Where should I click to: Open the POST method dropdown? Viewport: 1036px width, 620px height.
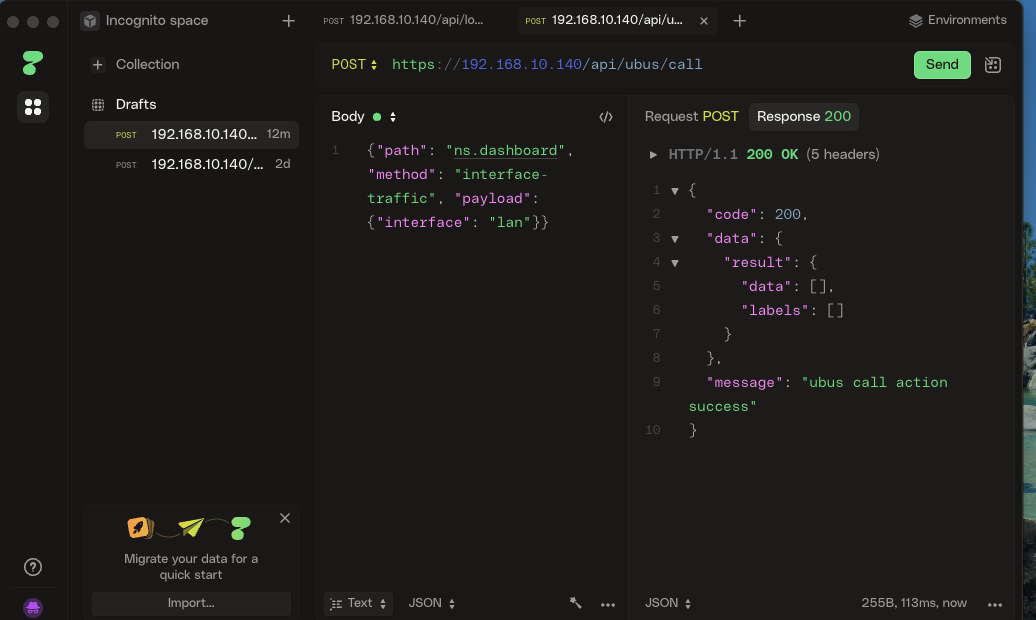(x=354, y=65)
